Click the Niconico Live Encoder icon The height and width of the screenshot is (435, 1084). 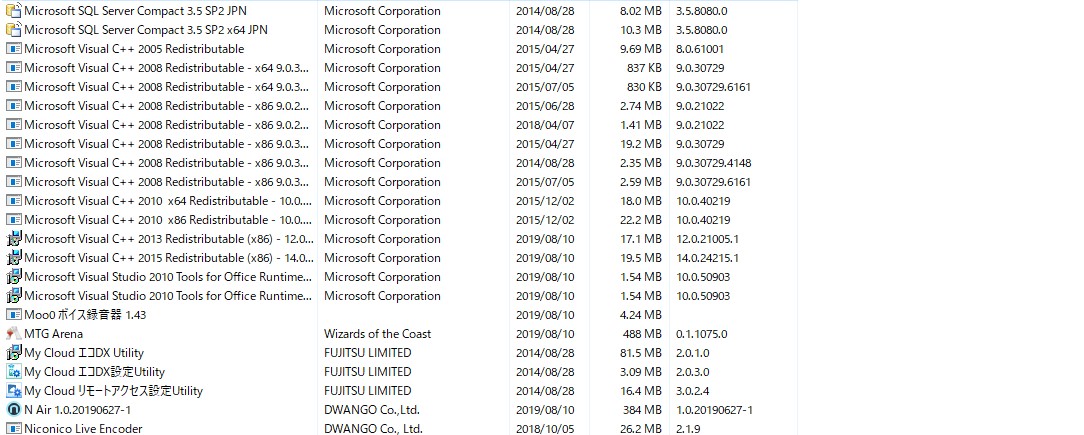click(x=14, y=429)
